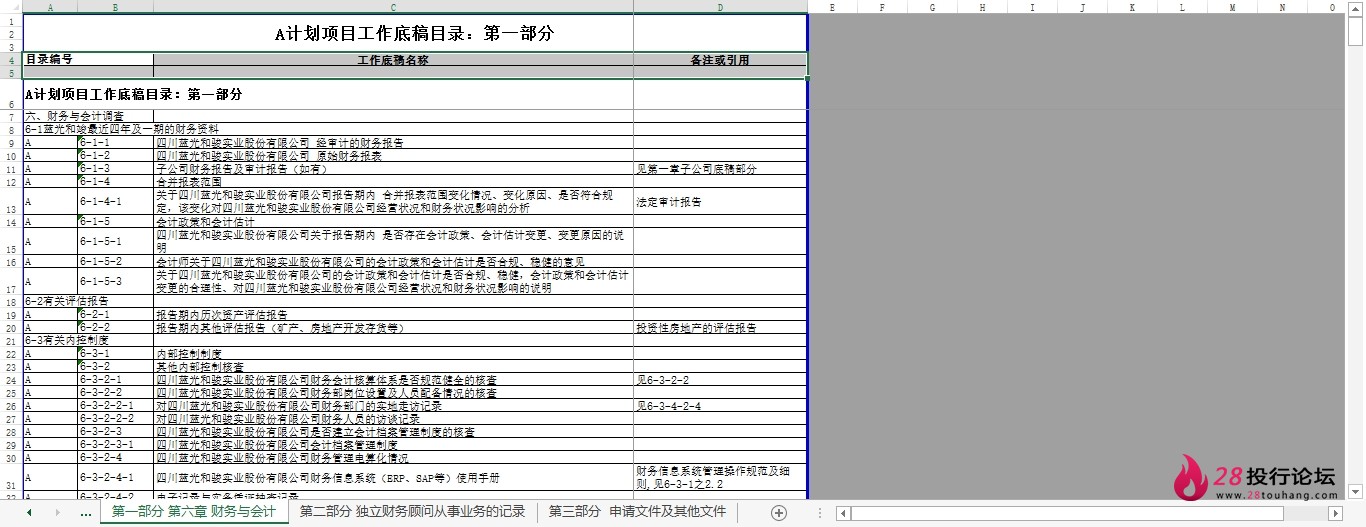Image resolution: width=1366 pixels, height=527 pixels.
Task: Click the horizontal scrollbar track
Action: click(1090, 513)
